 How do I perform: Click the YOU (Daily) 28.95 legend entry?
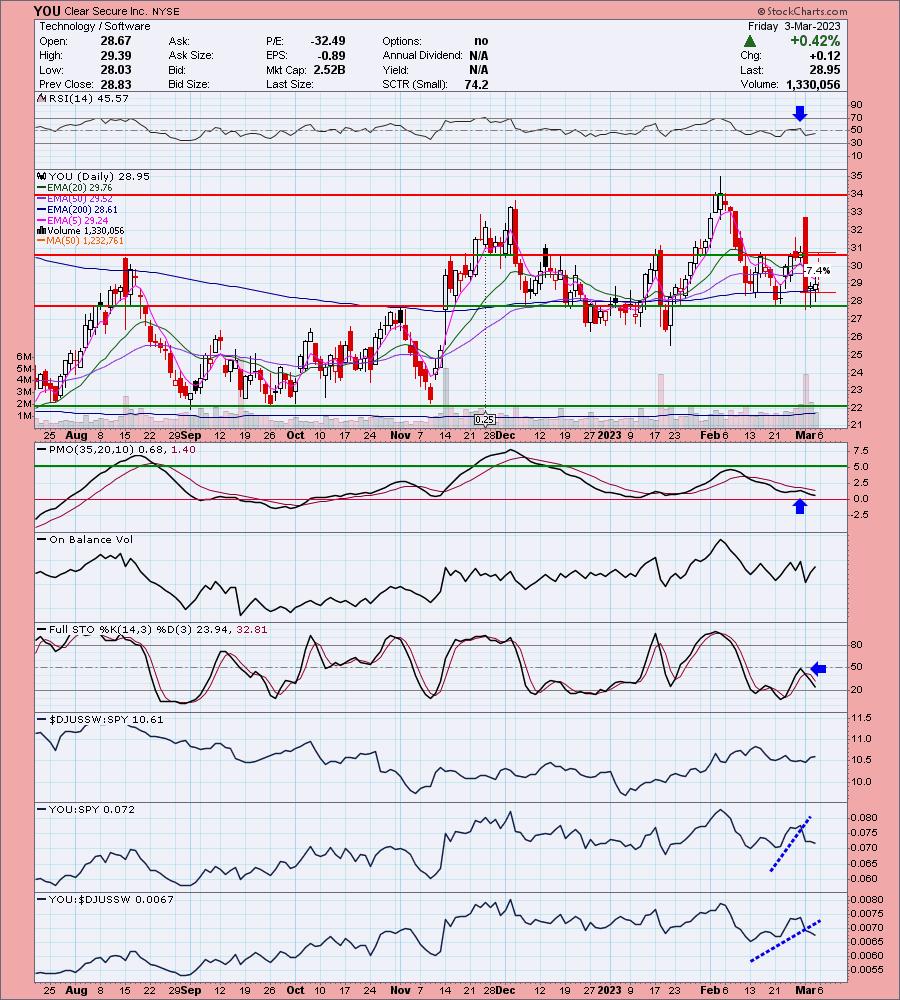[99, 176]
